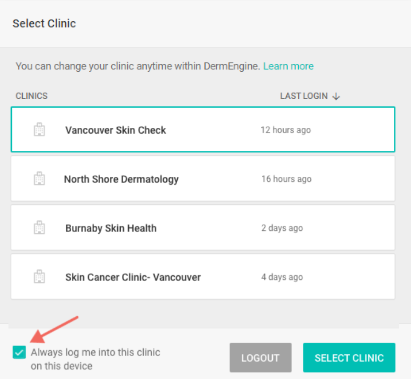Image resolution: width=411 pixels, height=379 pixels.
Task: Click the building icon beside Burnaby Skin Health
Action: tap(39, 228)
